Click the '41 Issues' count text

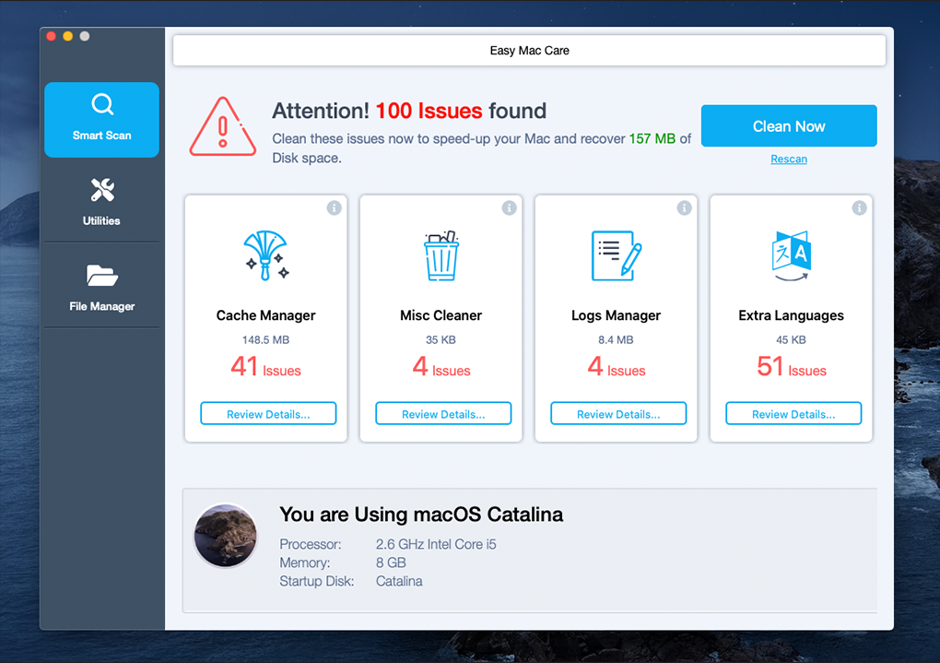(x=266, y=366)
